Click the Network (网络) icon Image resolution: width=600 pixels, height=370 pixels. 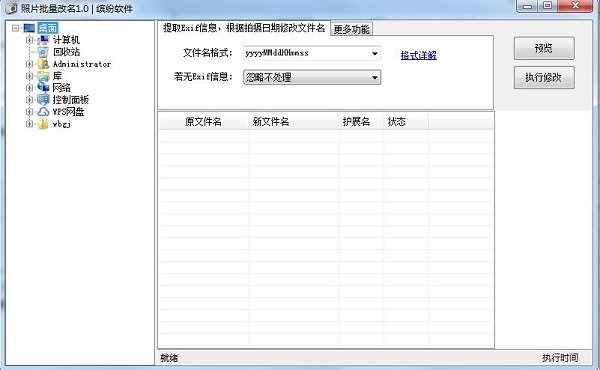click(44, 88)
